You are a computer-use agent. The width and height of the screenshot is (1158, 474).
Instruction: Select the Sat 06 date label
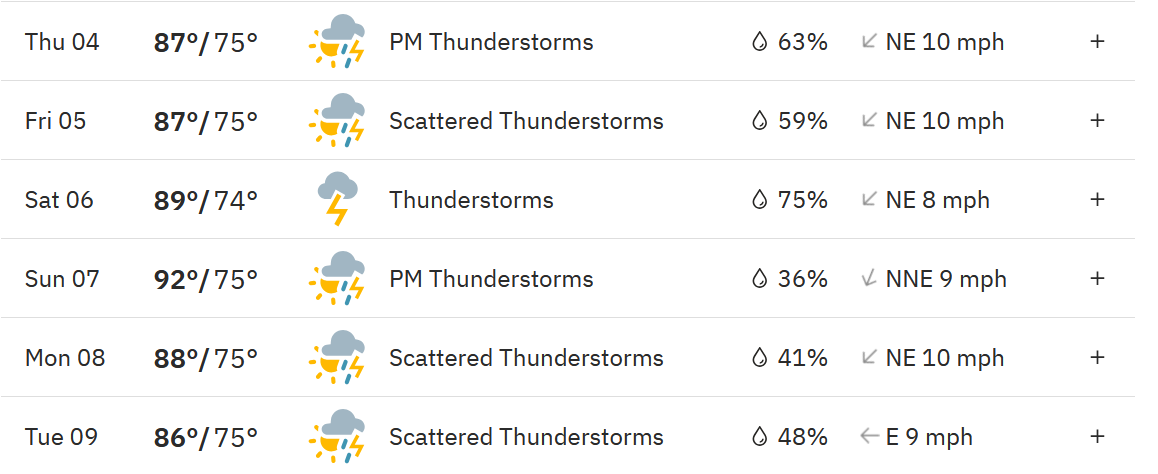click(59, 200)
